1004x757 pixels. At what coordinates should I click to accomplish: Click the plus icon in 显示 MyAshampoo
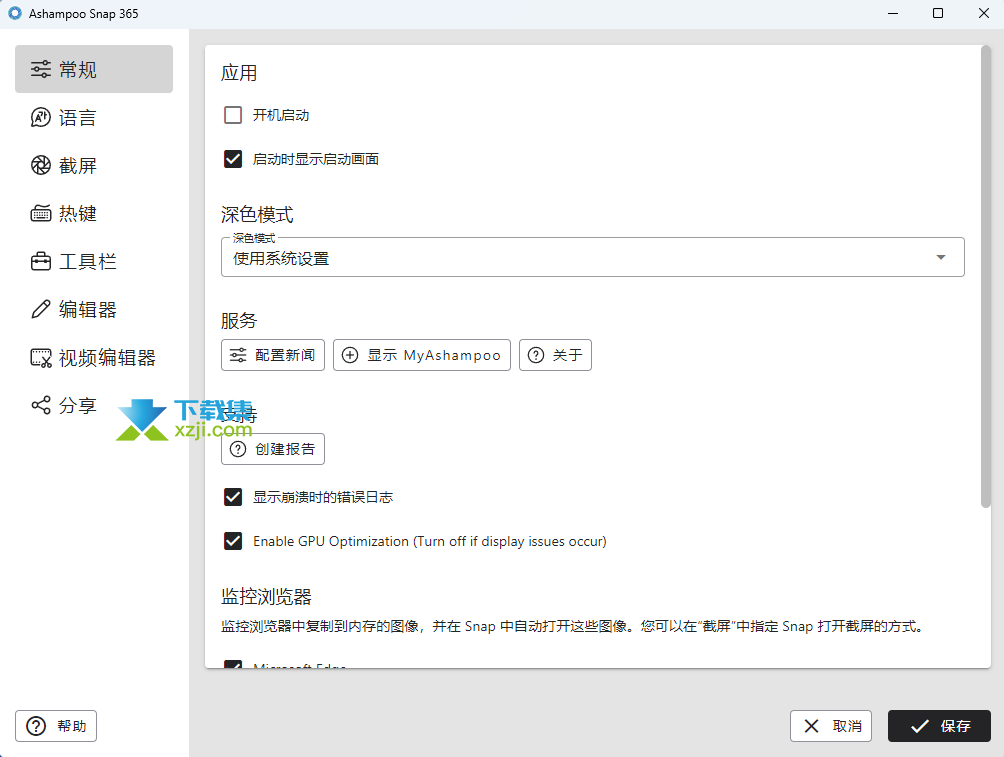pyautogui.click(x=350, y=355)
